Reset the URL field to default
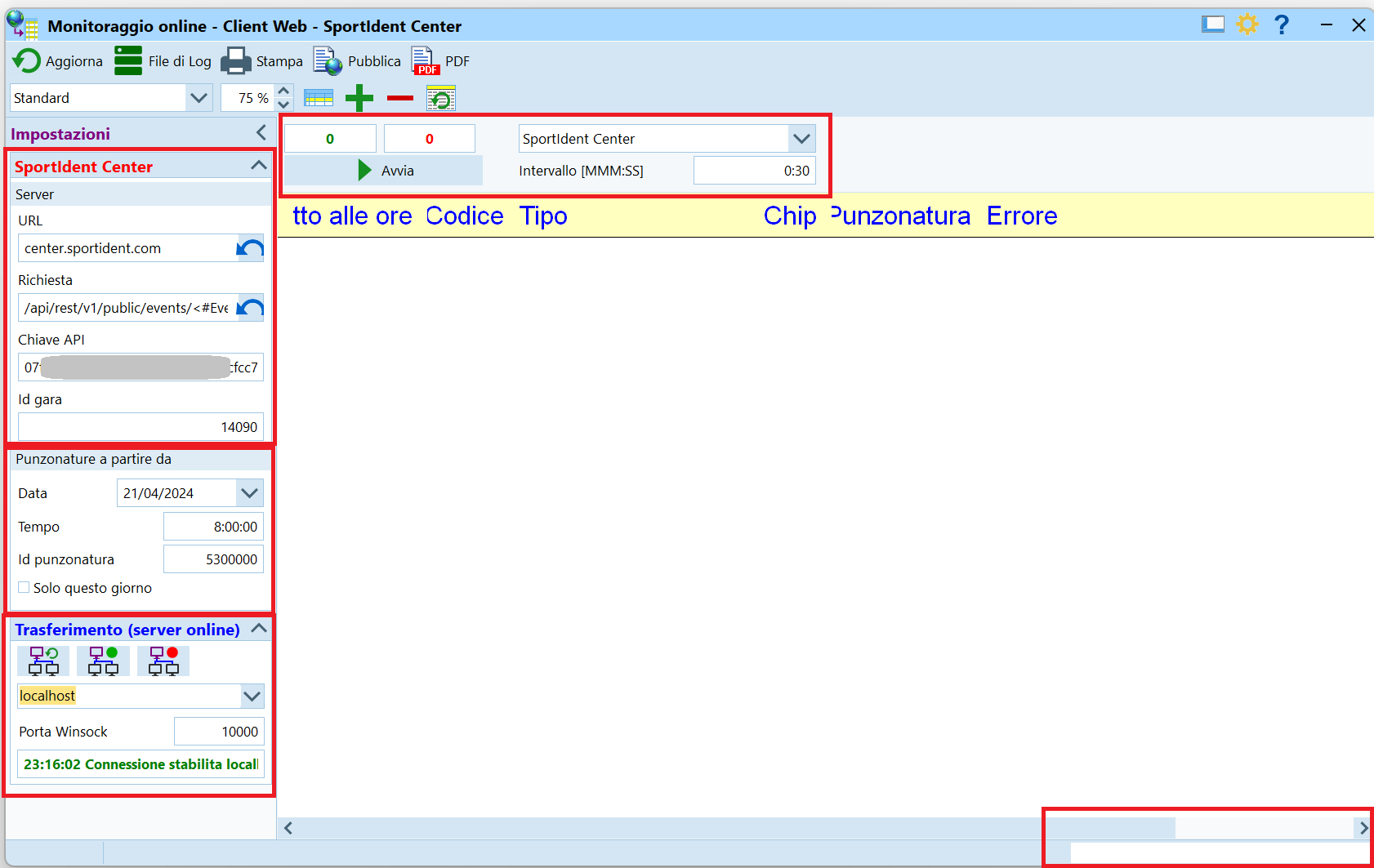 [250, 248]
